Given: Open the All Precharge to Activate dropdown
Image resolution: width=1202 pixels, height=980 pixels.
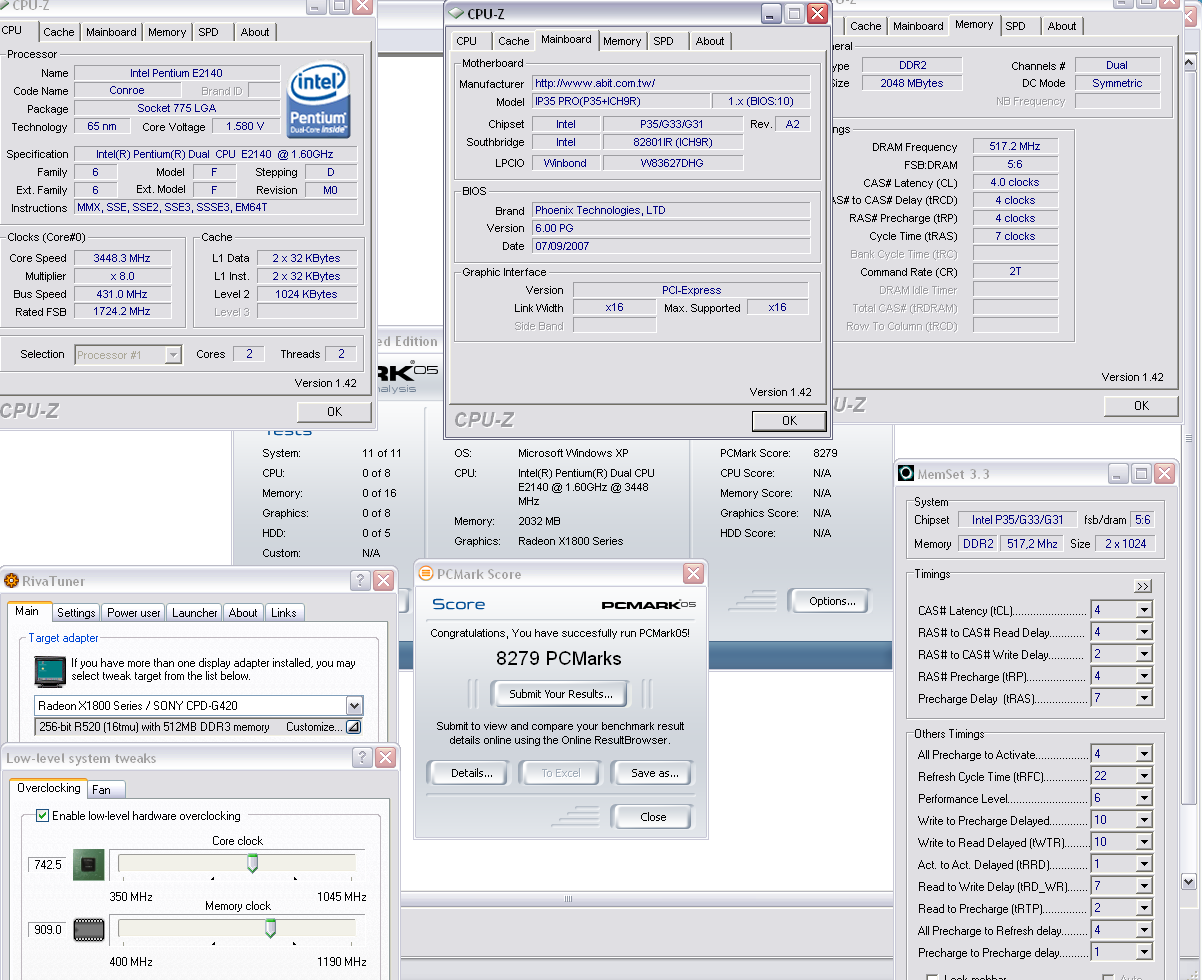Looking at the screenshot, I should point(1144,754).
